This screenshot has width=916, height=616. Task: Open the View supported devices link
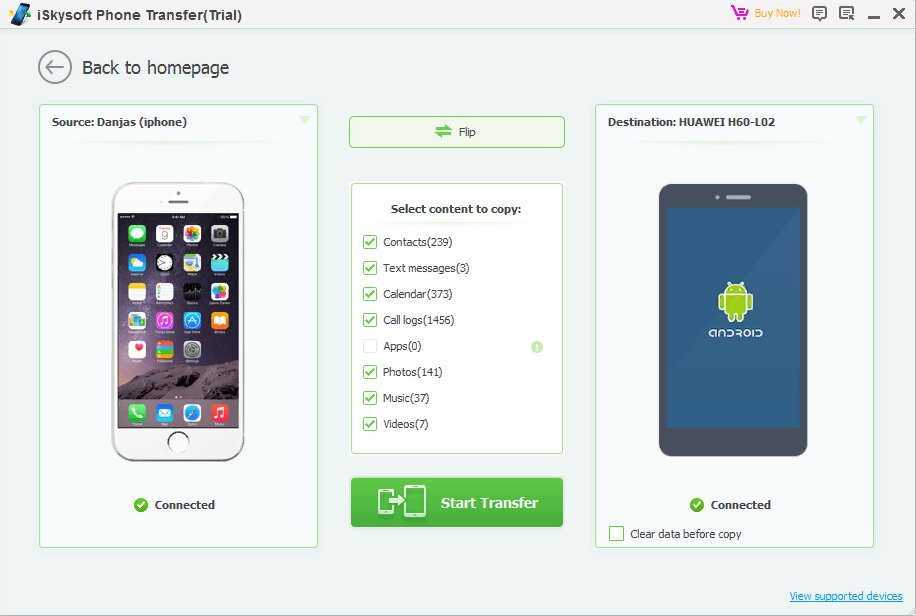[846, 596]
